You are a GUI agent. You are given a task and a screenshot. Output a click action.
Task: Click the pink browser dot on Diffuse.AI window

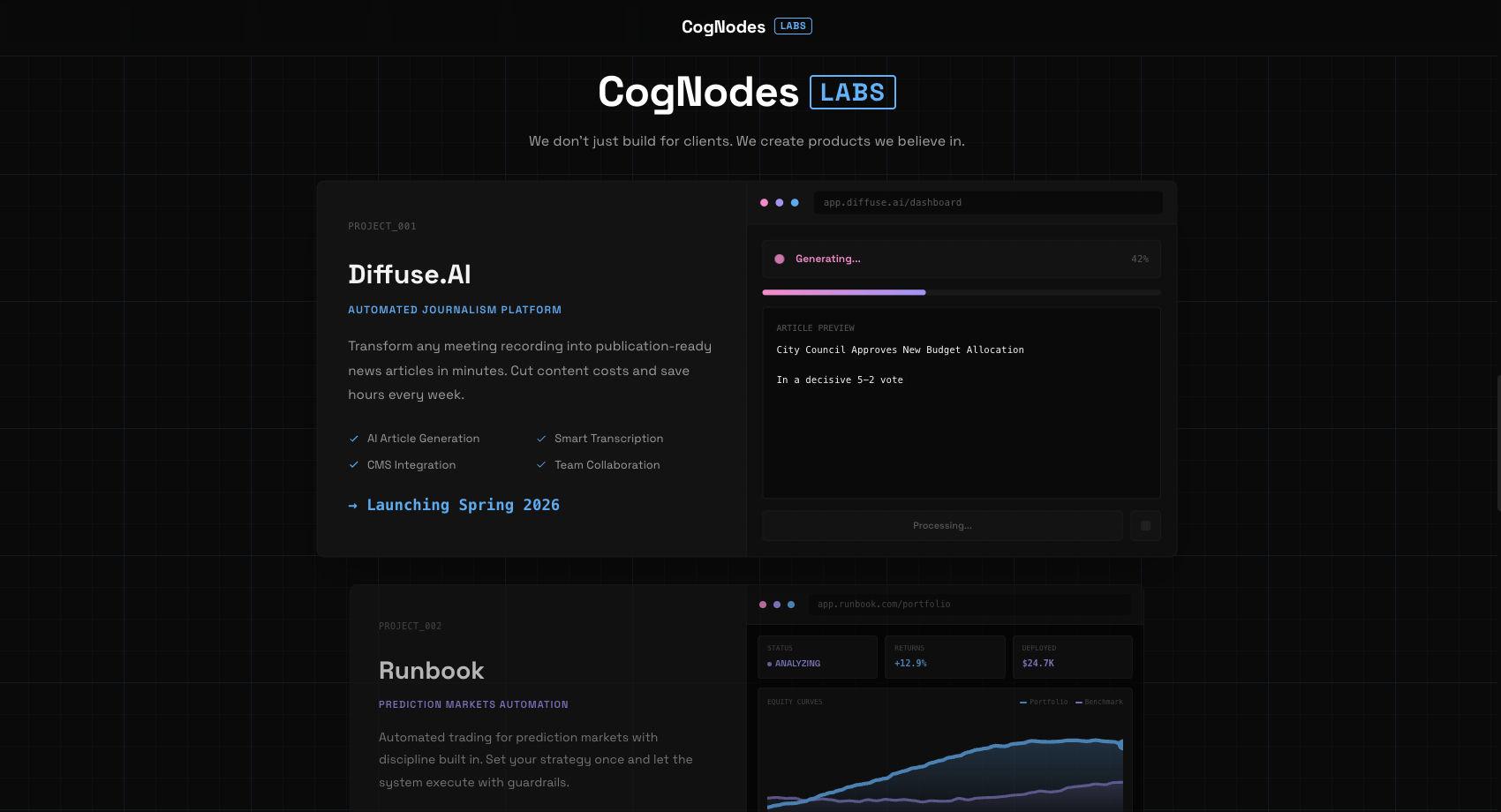point(764,202)
